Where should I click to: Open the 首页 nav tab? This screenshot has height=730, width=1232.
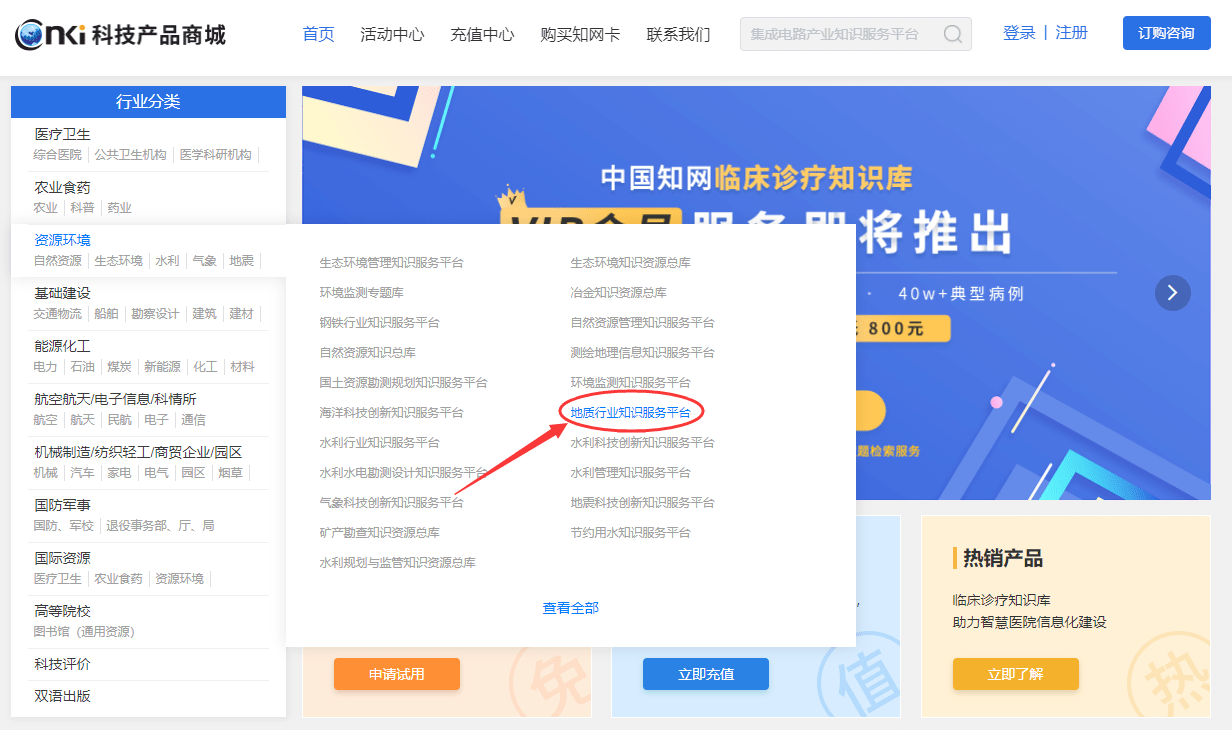pyautogui.click(x=318, y=34)
